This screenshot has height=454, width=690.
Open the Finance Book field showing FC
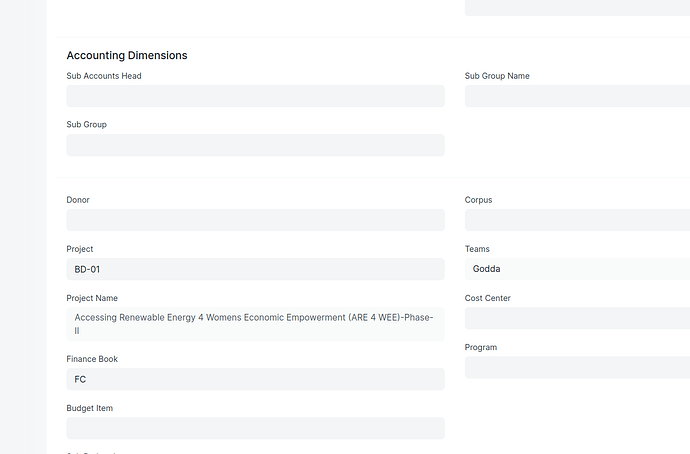(255, 379)
